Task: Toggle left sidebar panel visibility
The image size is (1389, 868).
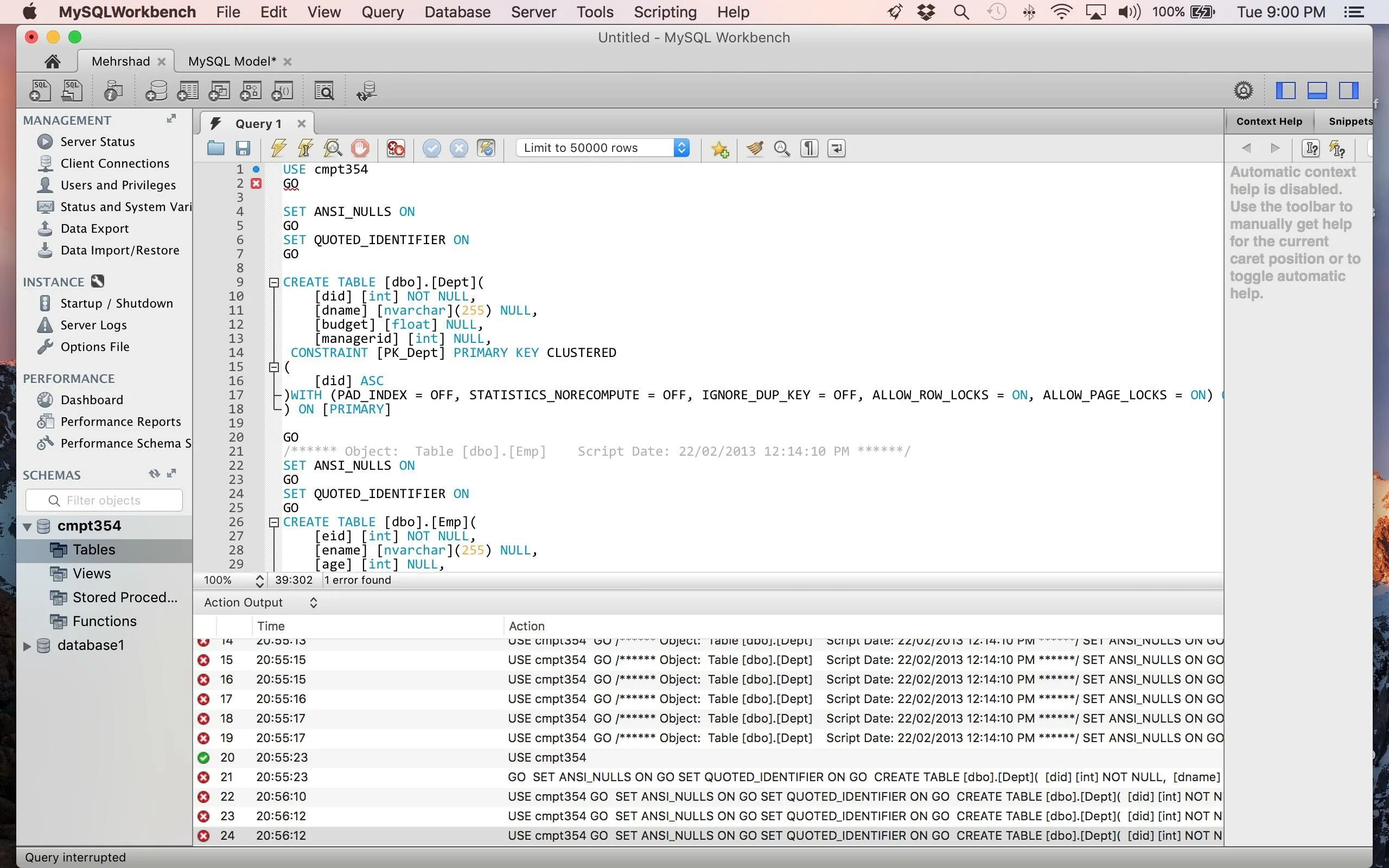Action: point(1285,91)
